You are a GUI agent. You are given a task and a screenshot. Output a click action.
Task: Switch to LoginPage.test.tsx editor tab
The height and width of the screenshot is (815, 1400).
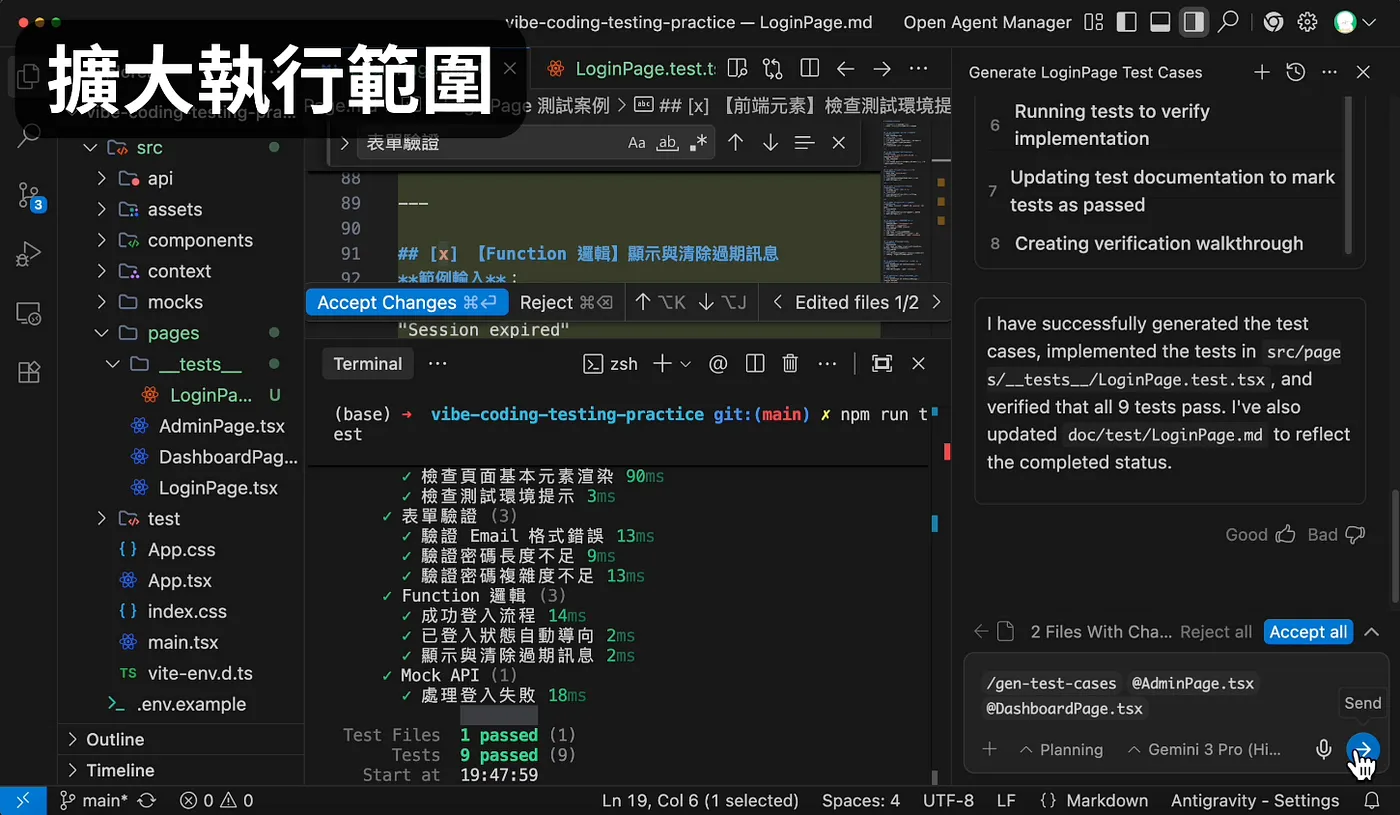(632, 68)
